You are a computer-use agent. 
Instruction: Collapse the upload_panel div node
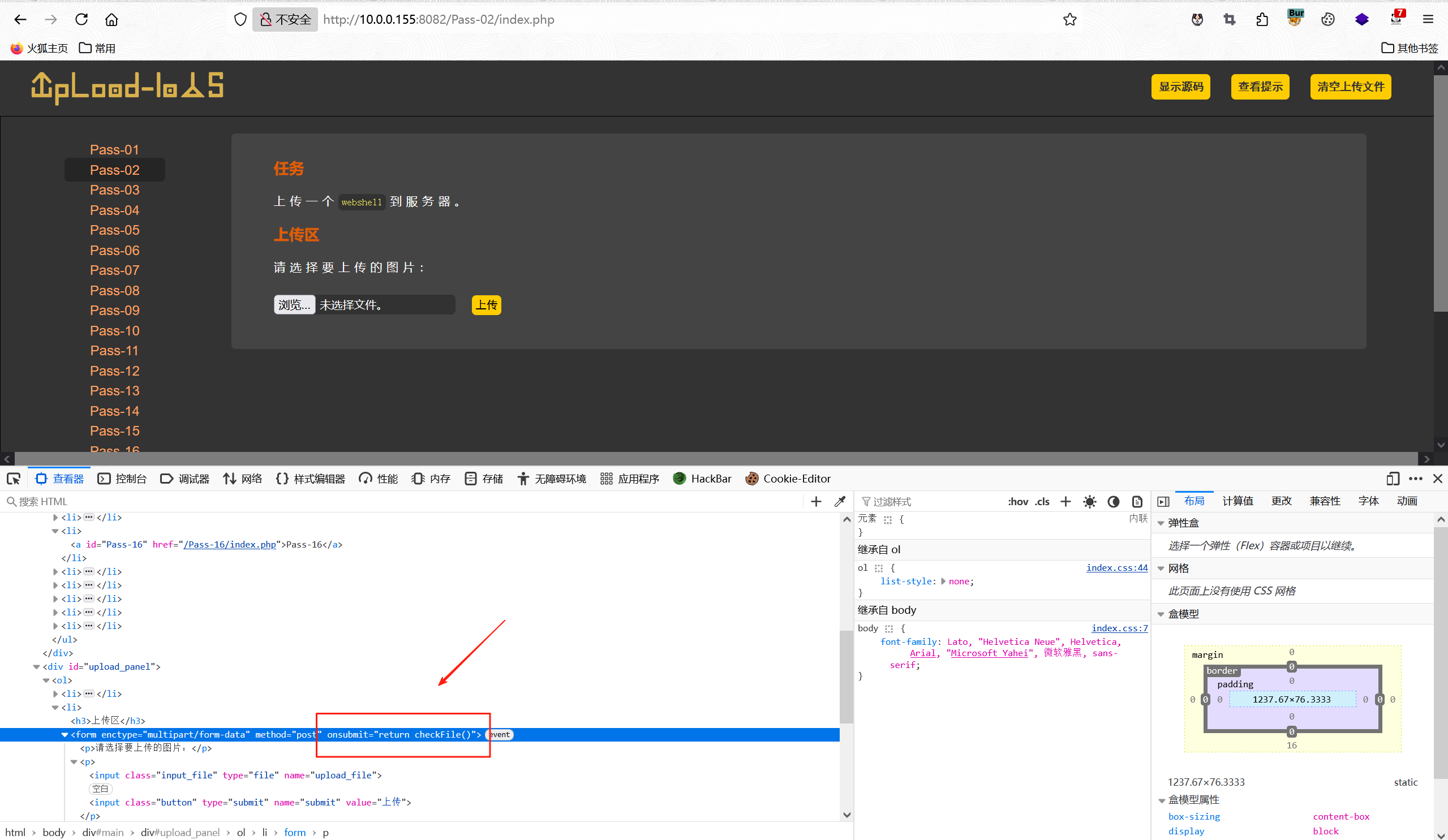tap(37, 666)
